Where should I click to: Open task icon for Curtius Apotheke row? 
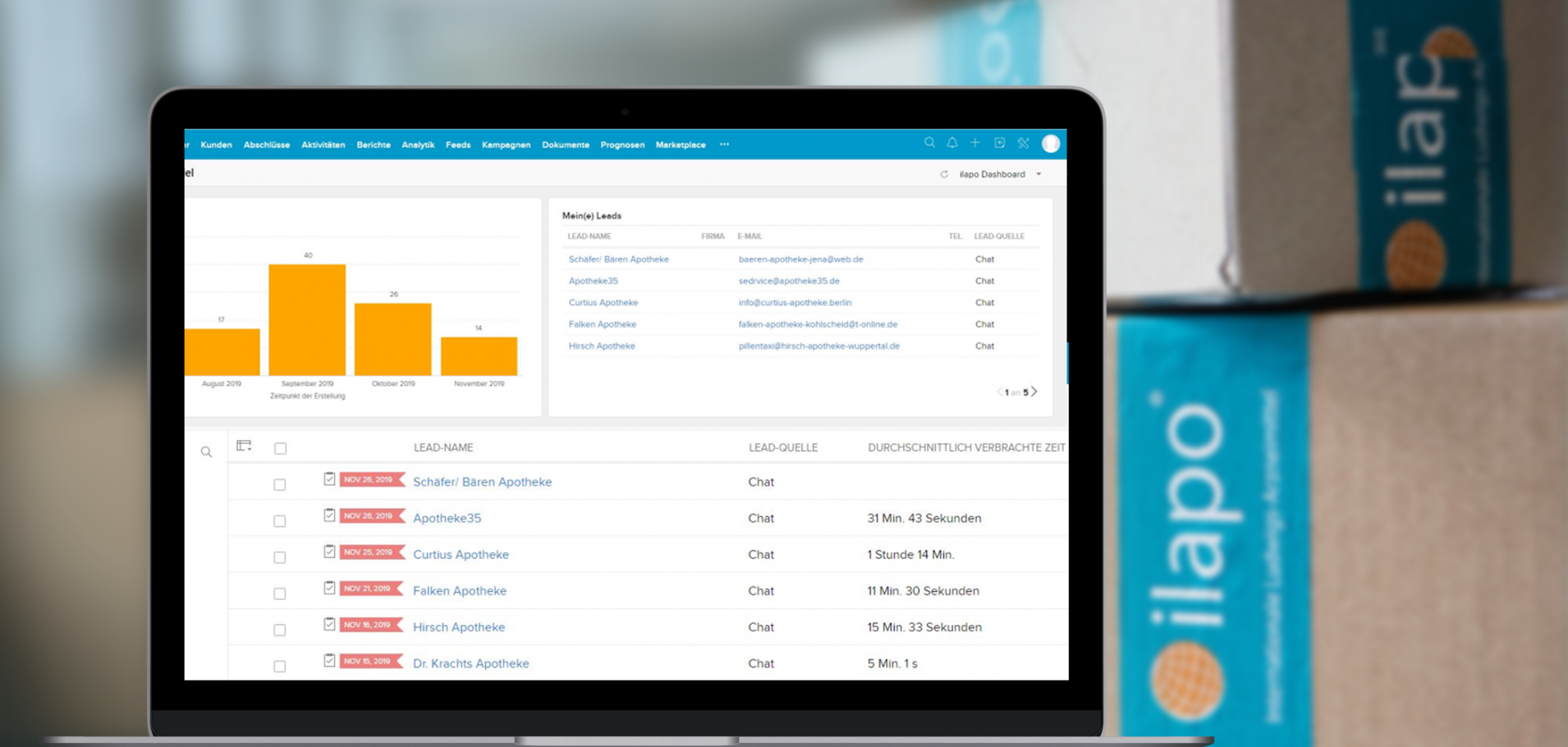coord(329,552)
